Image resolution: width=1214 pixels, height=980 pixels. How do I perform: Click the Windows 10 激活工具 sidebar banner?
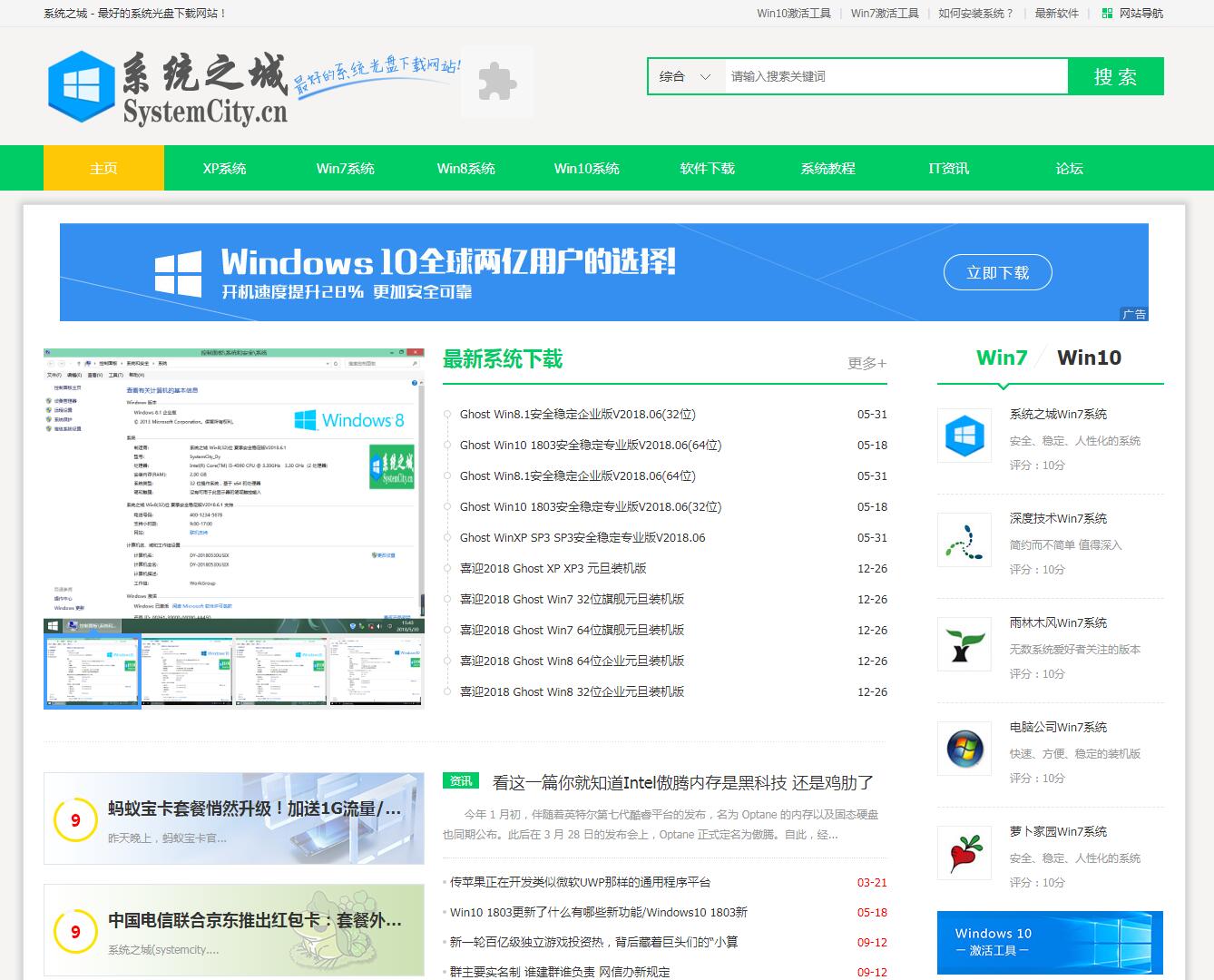(1050, 943)
